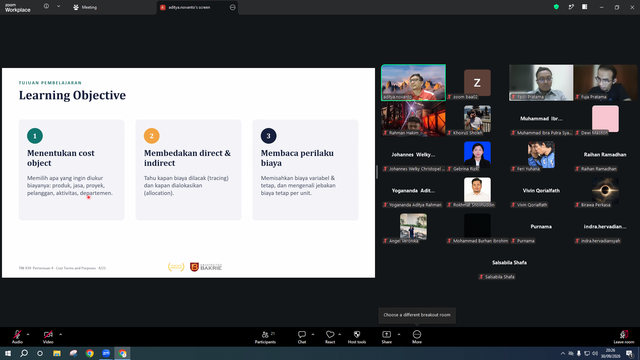
Task: Click Choose a different breakout room tooltip
Action: coord(417,315)
